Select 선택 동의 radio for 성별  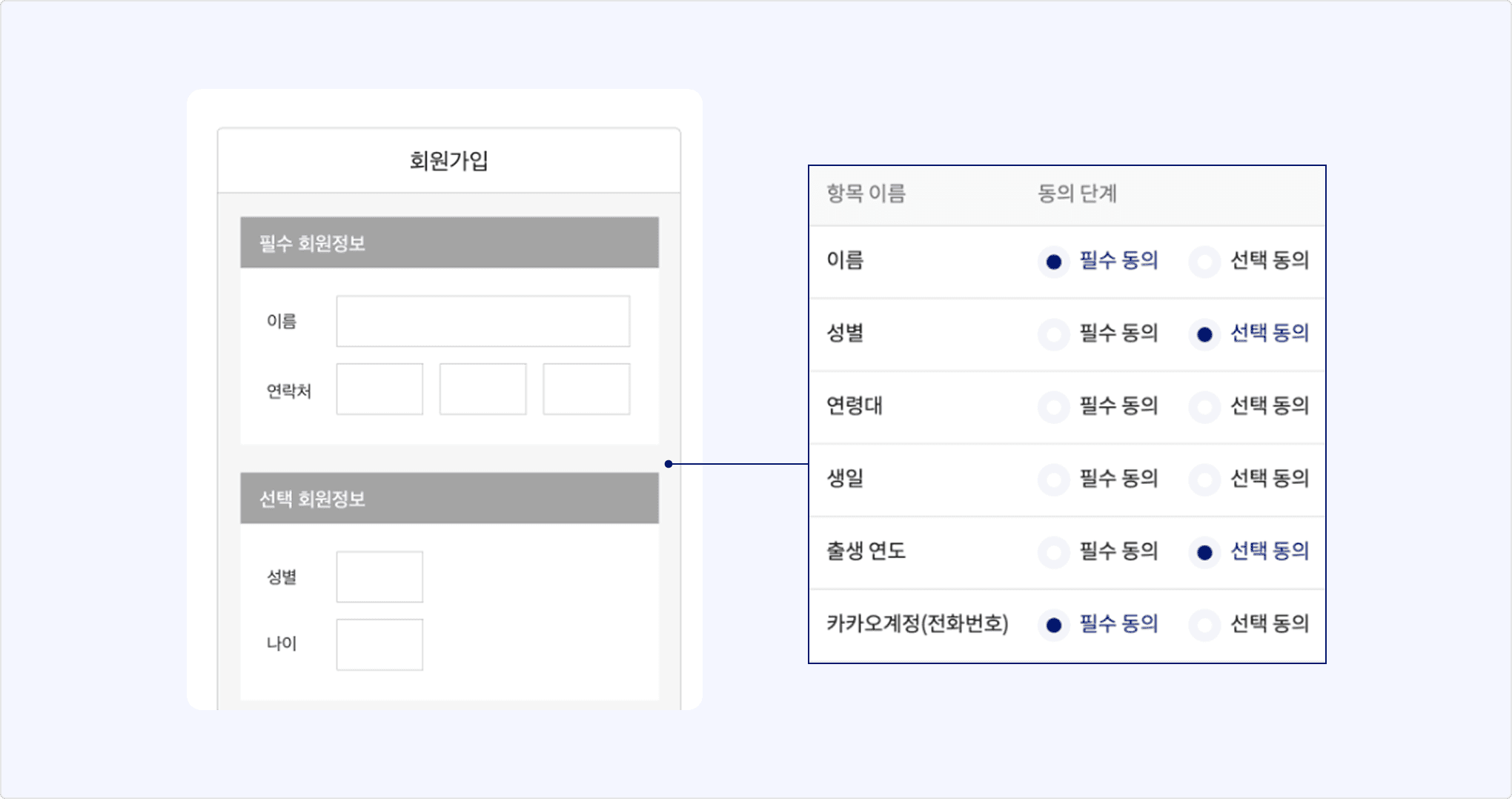click(1204, 334)
